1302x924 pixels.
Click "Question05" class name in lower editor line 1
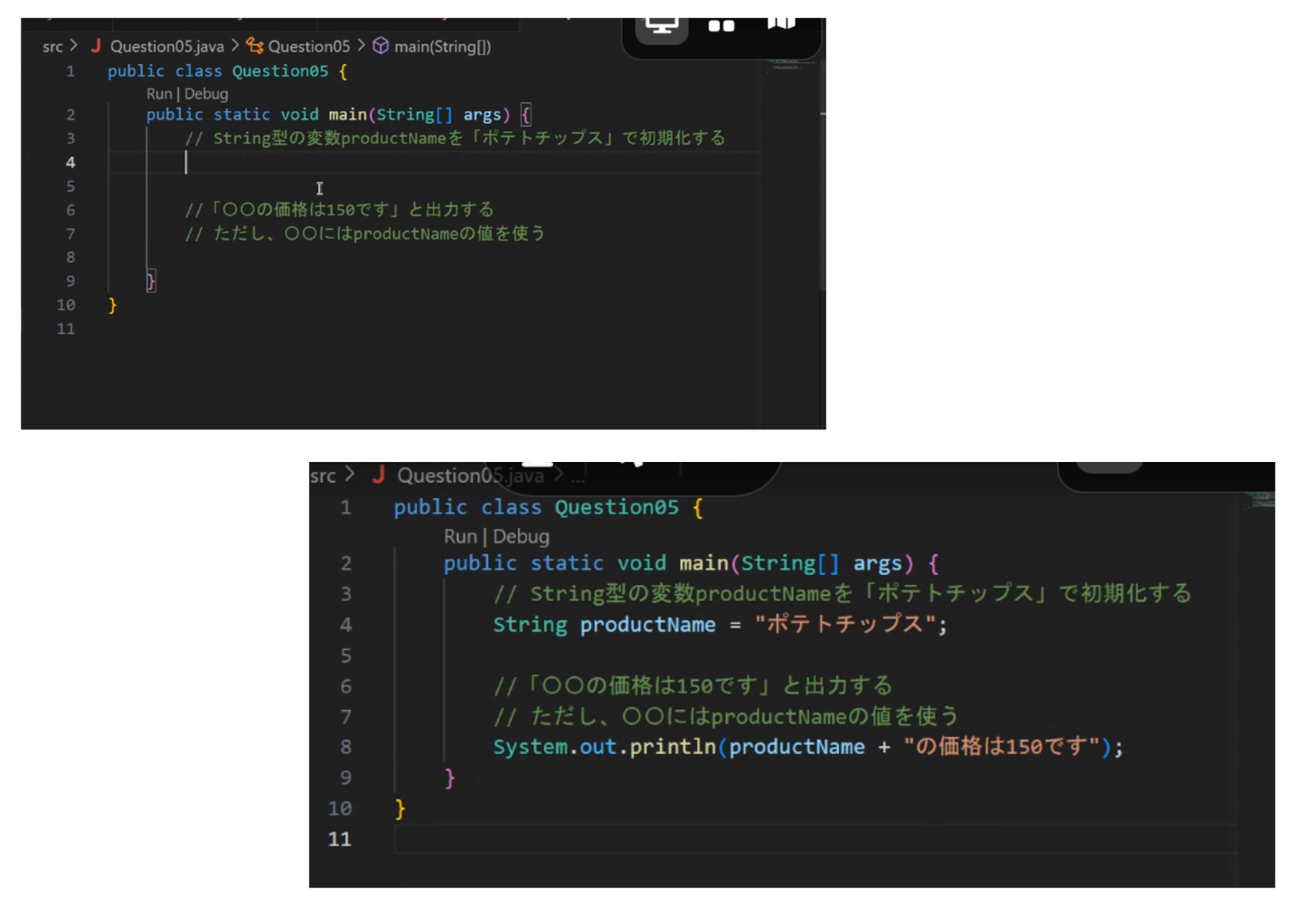click(x=617, y=507)
